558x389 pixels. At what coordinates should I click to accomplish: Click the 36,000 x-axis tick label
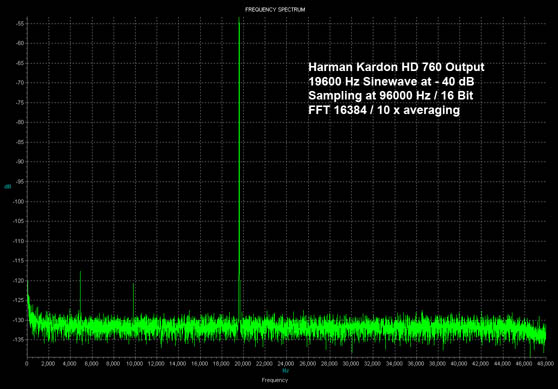click(415, 364)
